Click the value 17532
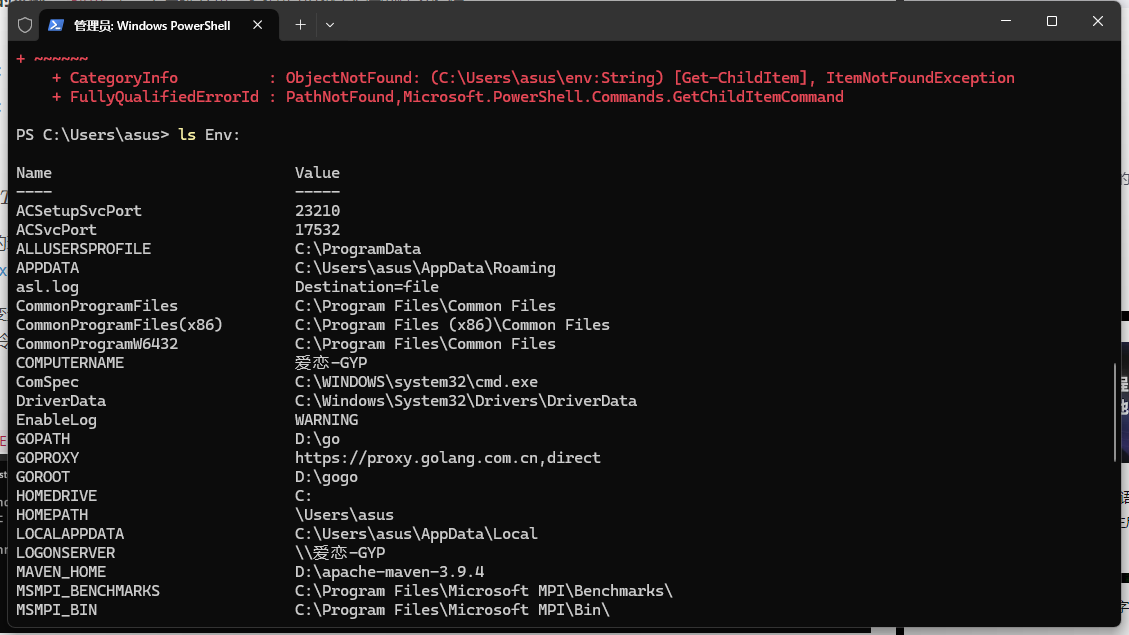This screenshot has width=1129, height=635. 318,230
